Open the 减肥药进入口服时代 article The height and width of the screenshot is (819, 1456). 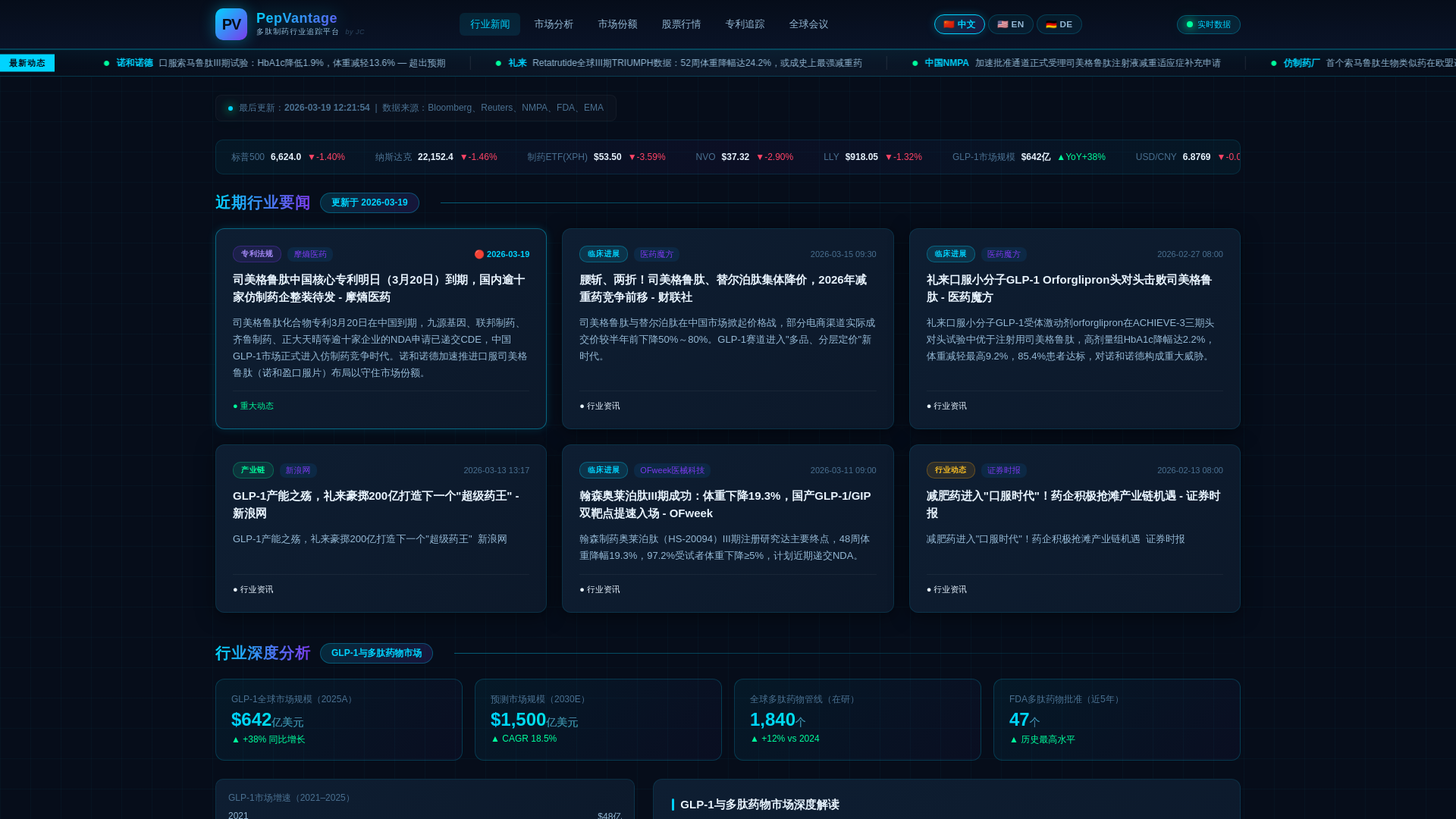(x=1073, y=504)
